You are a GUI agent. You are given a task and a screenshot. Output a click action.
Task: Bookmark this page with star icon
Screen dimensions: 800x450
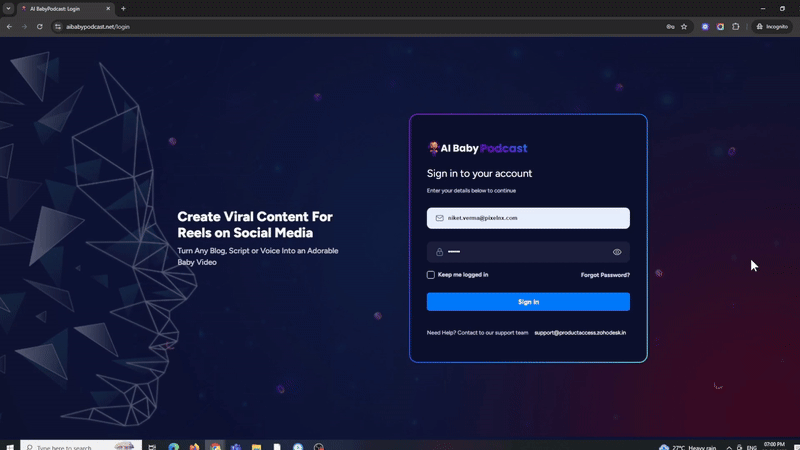click(x=684, y=27)
